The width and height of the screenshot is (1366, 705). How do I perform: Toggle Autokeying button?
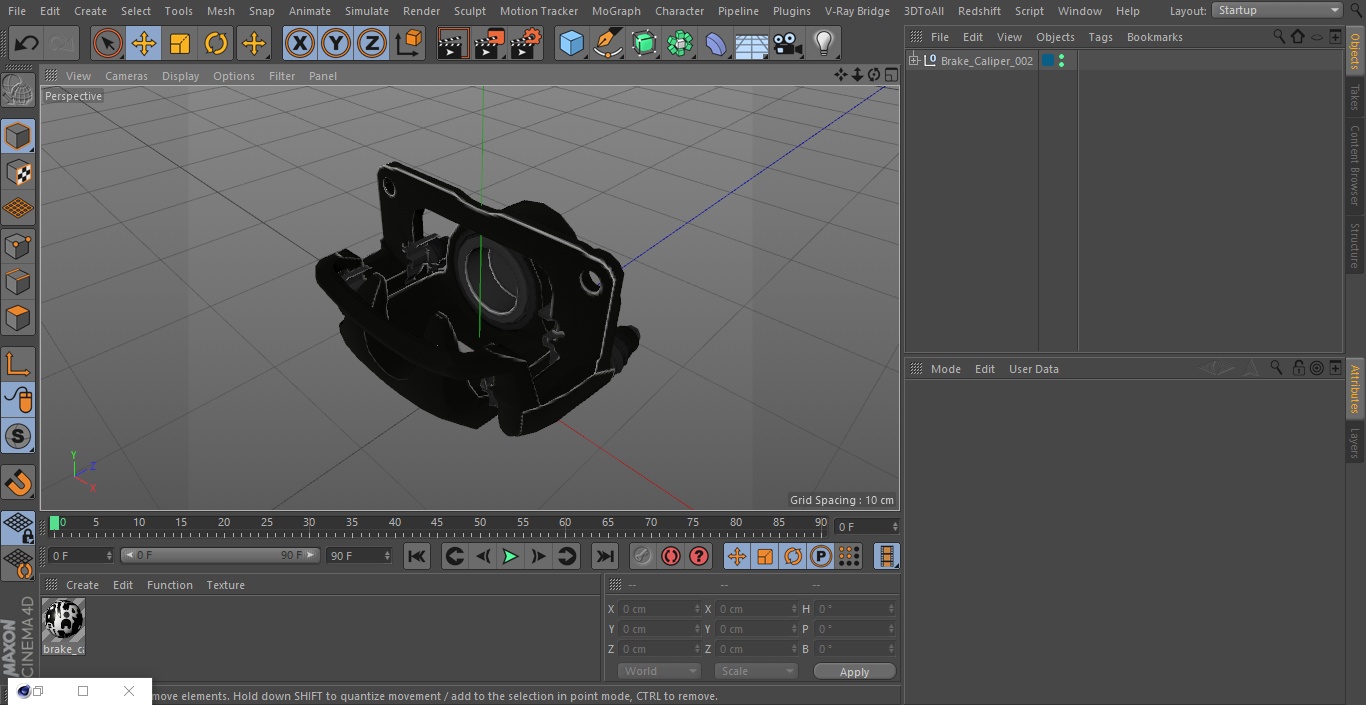tap(671, 556)
